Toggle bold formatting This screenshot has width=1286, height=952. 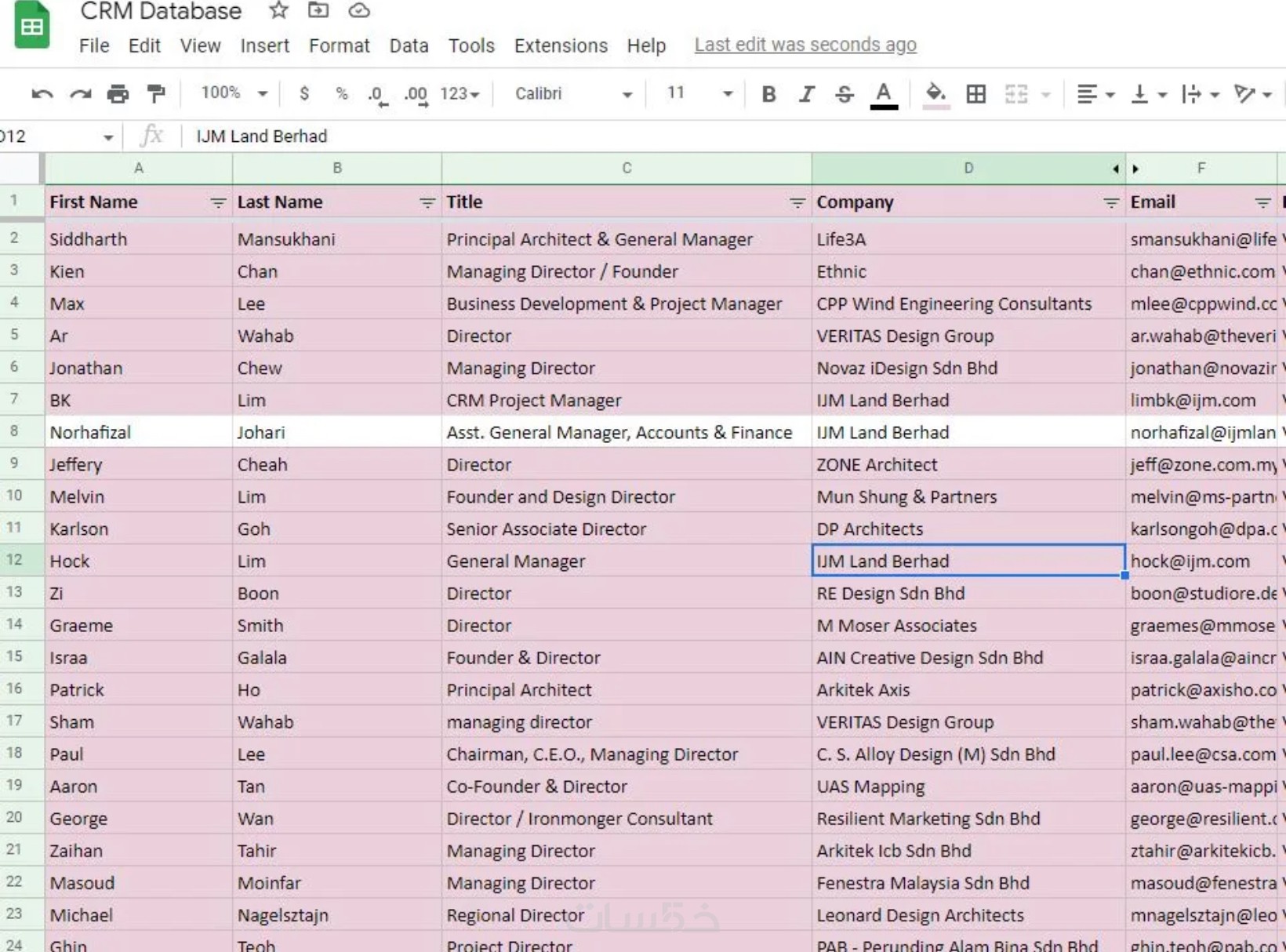(x=768, y=94)
